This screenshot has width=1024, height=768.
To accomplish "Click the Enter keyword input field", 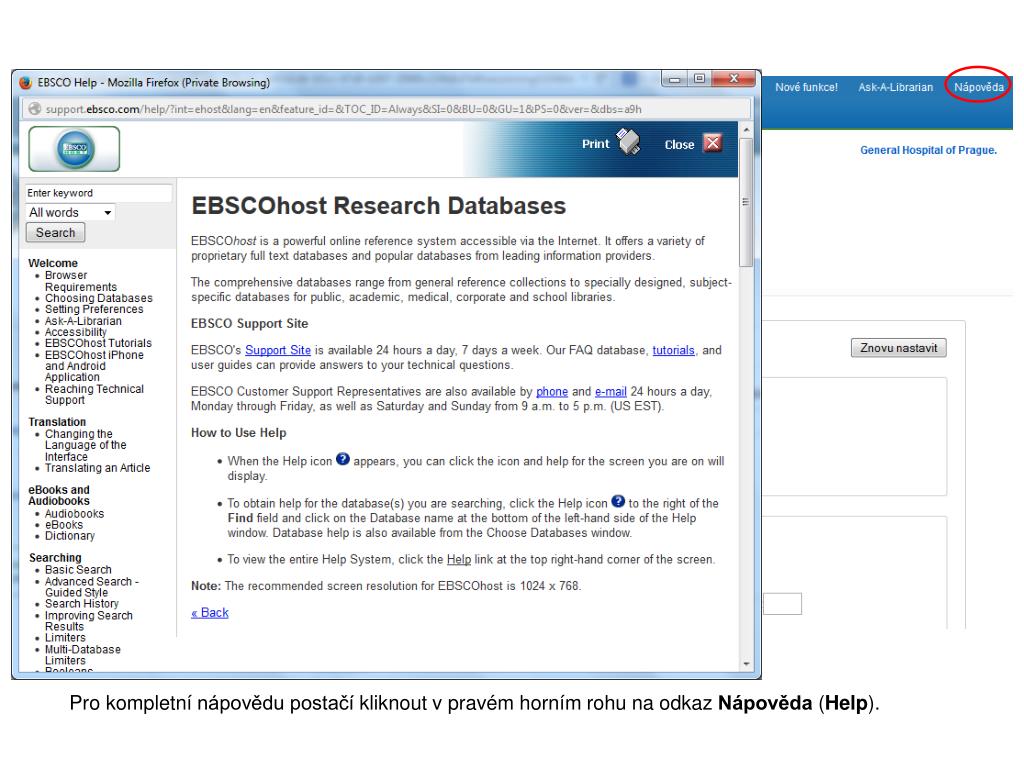I will tap(99, 193).
